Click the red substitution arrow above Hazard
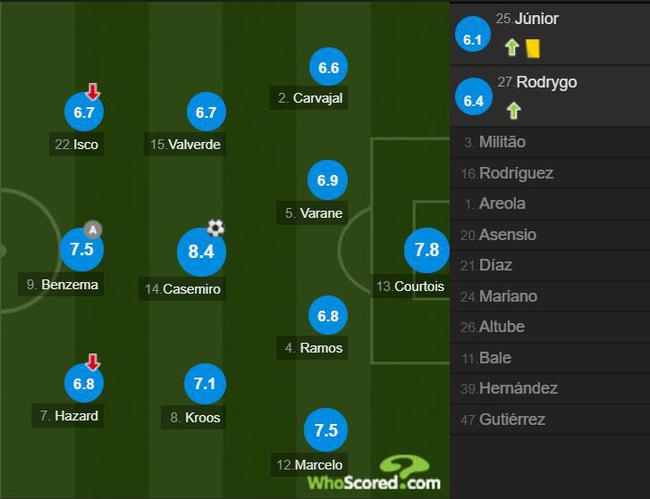 [93, 362]
